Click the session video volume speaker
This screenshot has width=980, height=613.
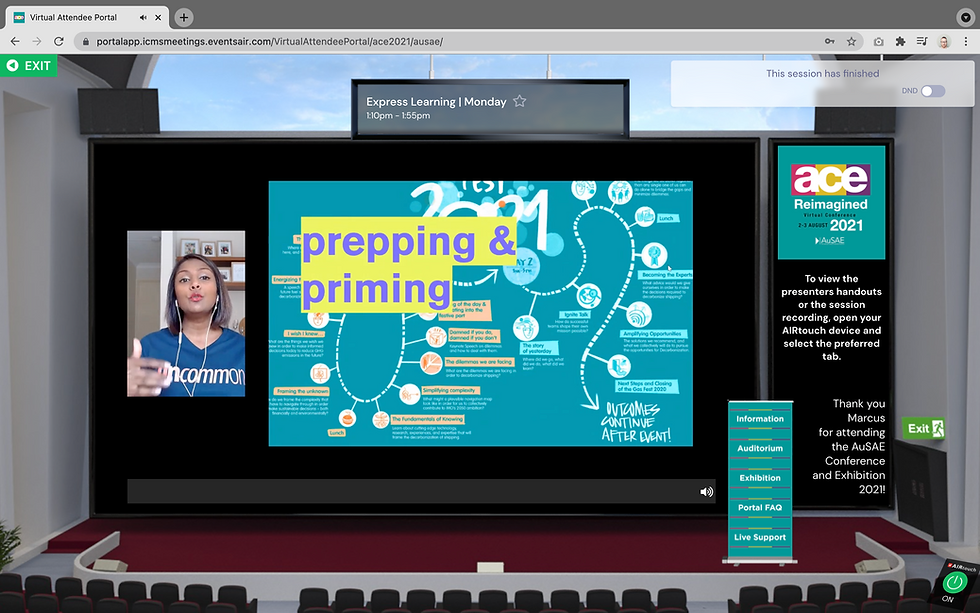[x=706, y=492]
